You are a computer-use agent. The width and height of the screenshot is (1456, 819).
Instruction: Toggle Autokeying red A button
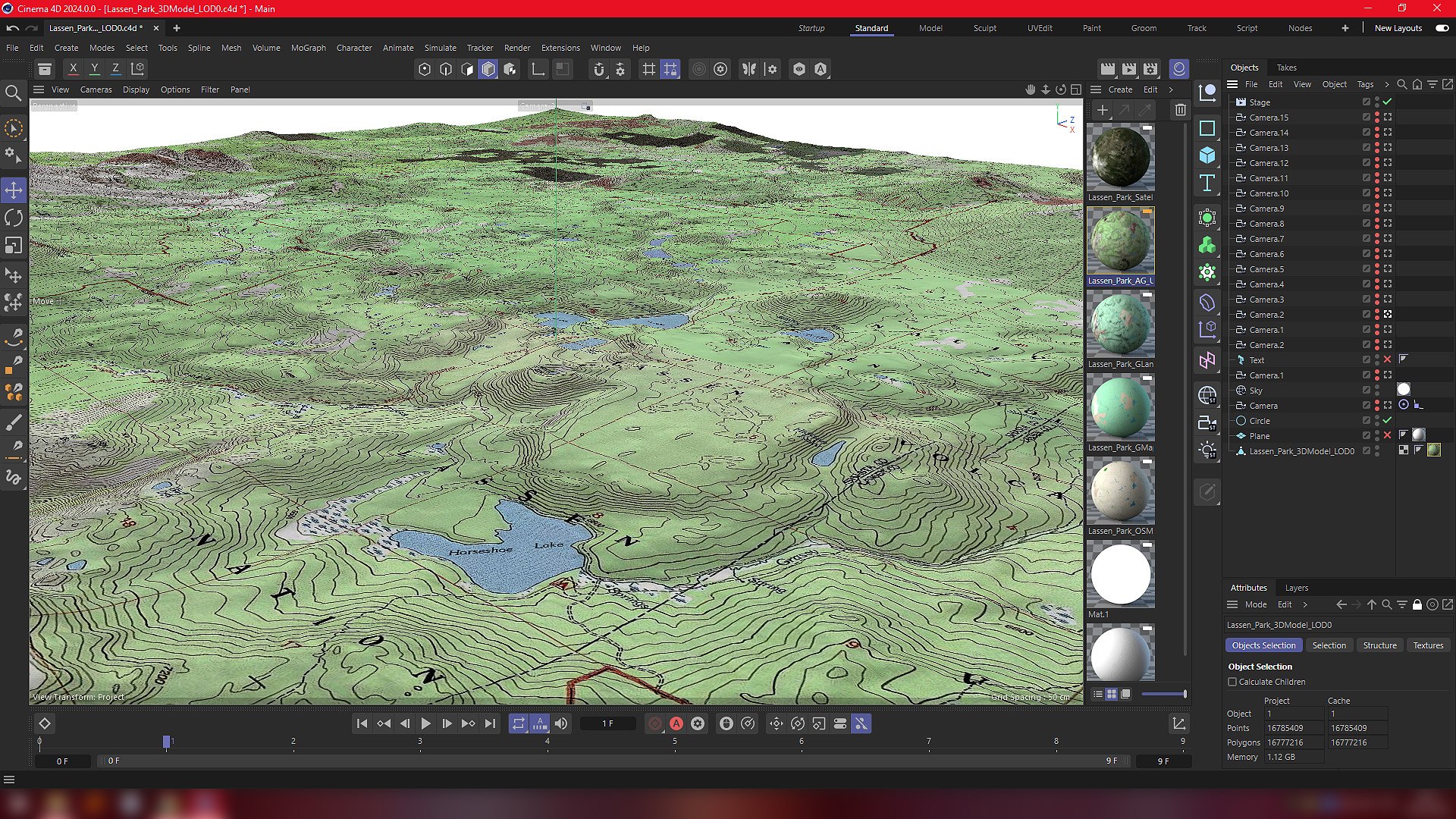click(x=676, y=723)
